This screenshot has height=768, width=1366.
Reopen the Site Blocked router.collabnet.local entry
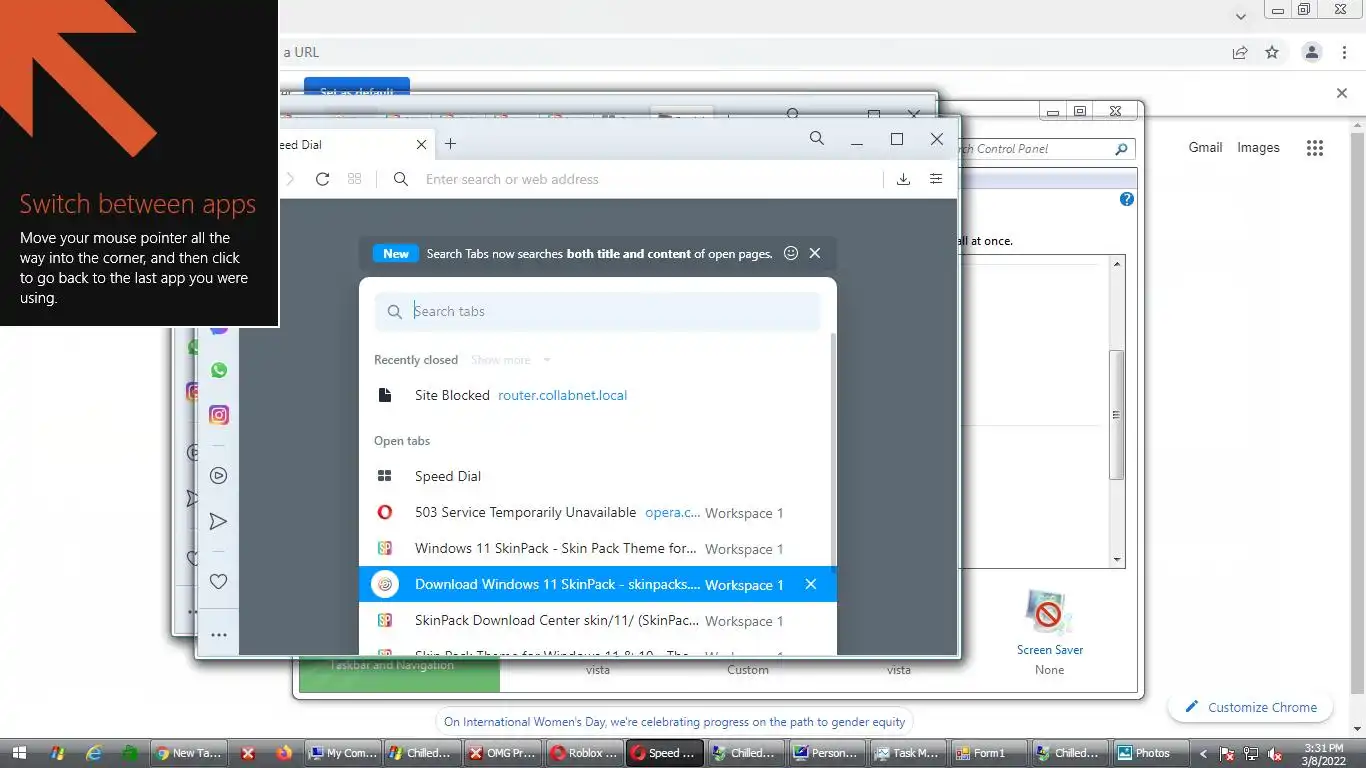[x=598, y=395]
